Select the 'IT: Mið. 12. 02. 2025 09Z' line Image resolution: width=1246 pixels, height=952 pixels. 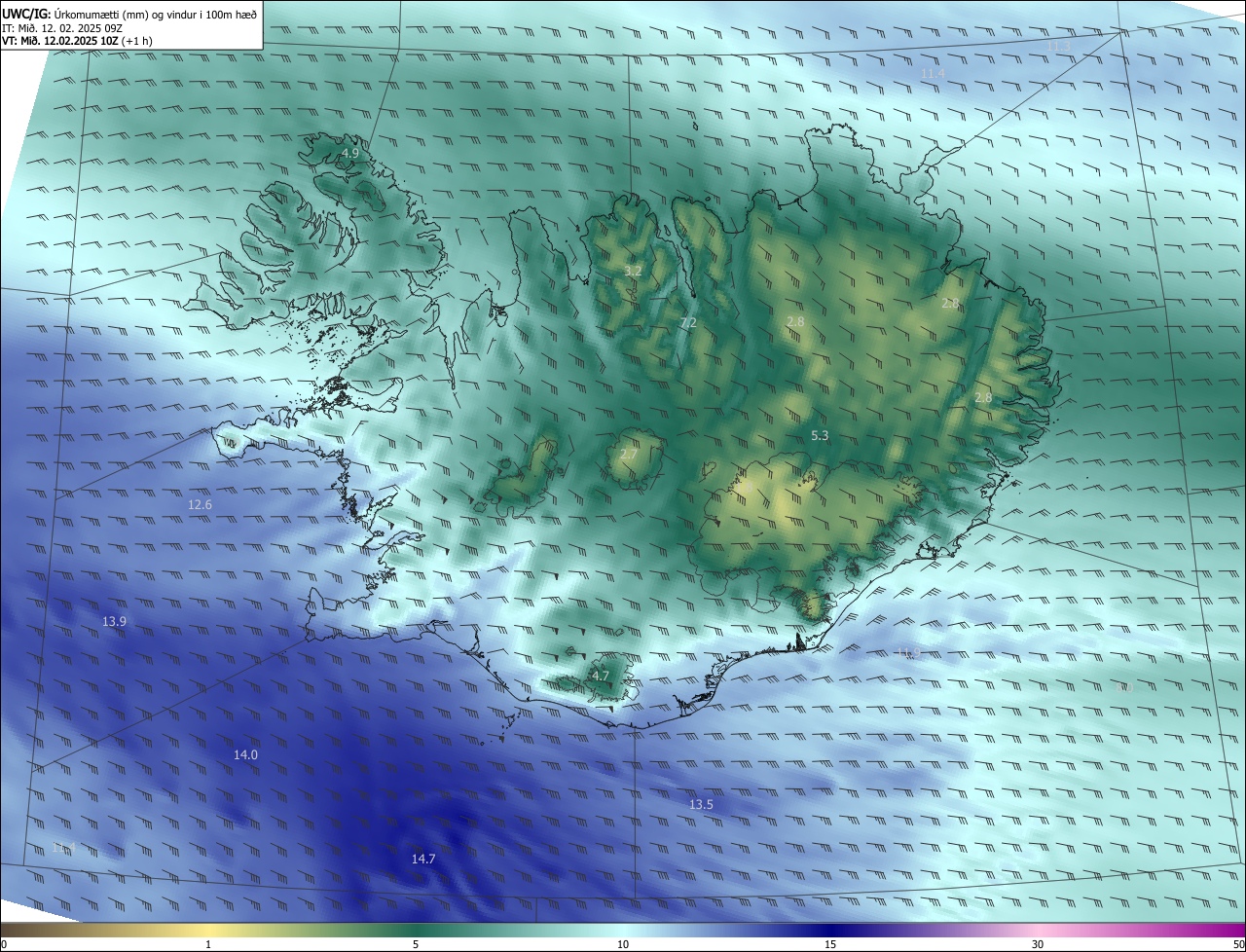(x=61, y=28)
